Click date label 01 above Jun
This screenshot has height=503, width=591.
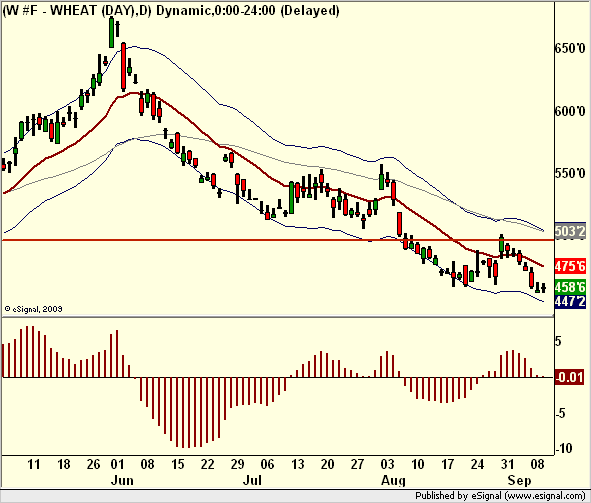click(117, 464)
